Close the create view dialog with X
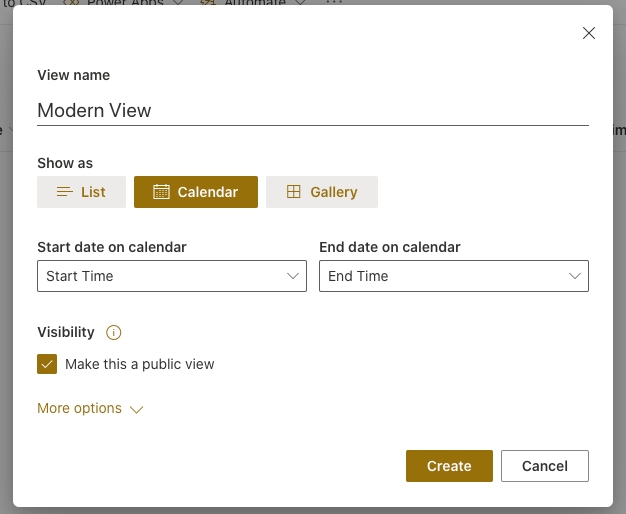This screenshot has height=514, width=626. coord(589,33)
